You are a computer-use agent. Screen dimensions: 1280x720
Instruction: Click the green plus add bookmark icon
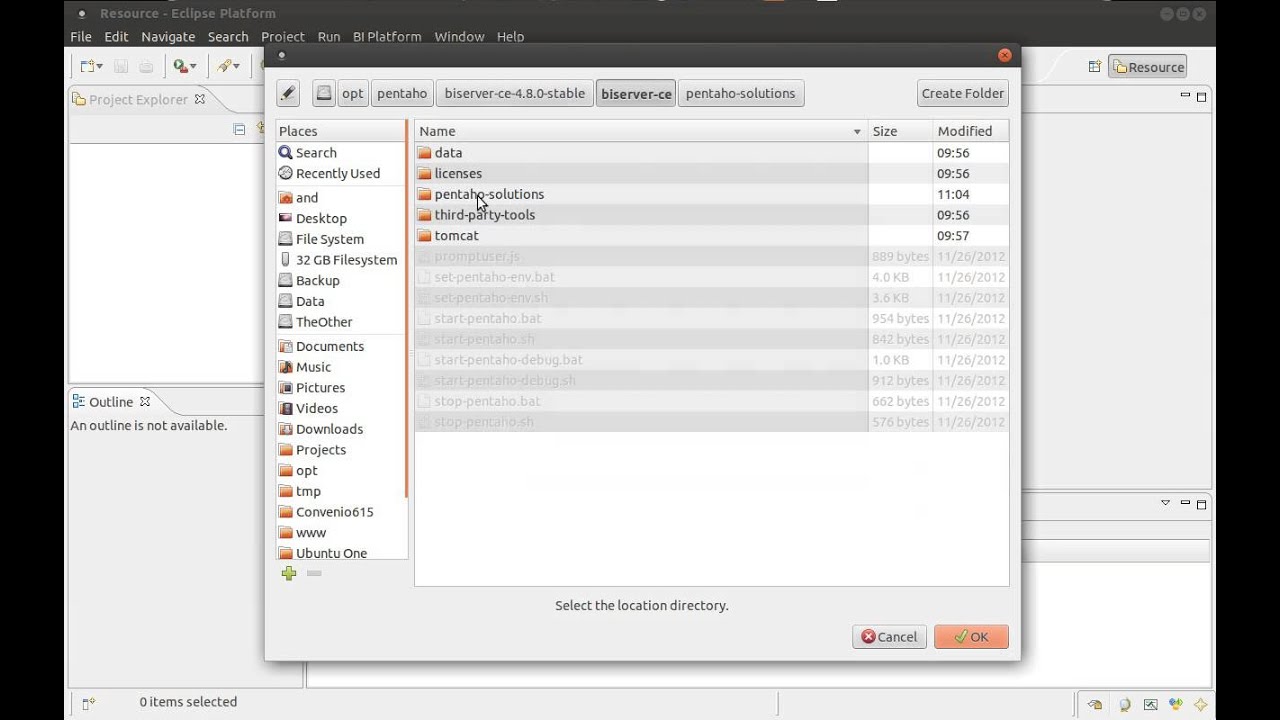pyautogui.click(x=289, y=573)
